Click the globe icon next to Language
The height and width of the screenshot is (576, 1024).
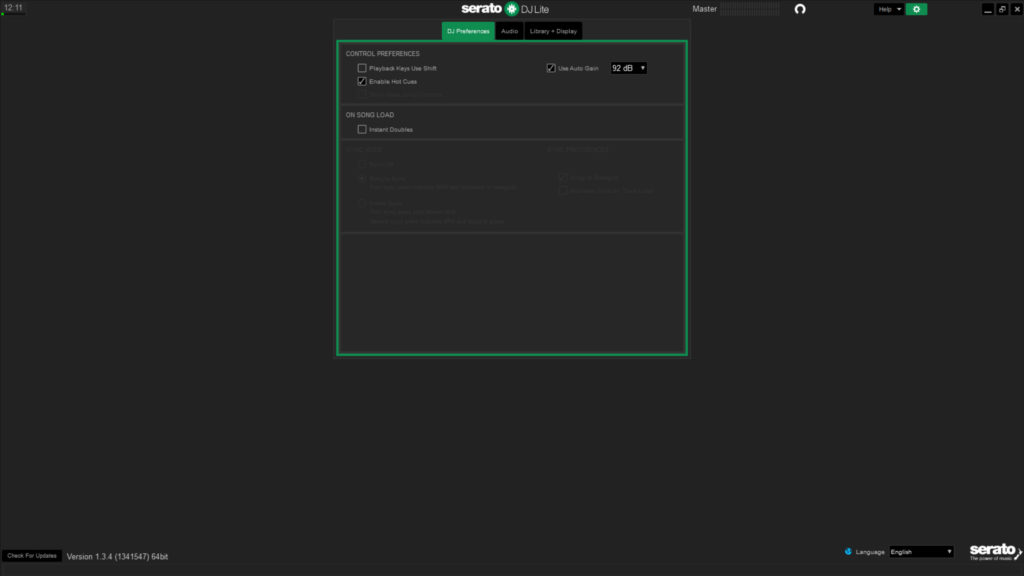click(848, 551)
